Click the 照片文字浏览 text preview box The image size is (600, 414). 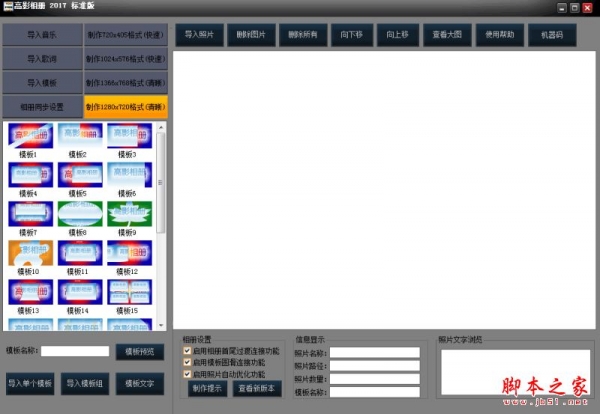(515, 372)
